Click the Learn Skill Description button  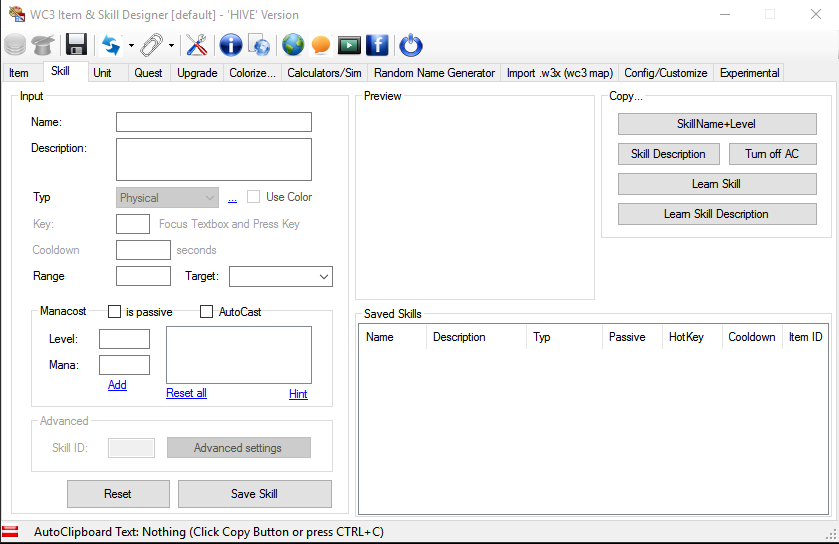click(x=717, y=214)
